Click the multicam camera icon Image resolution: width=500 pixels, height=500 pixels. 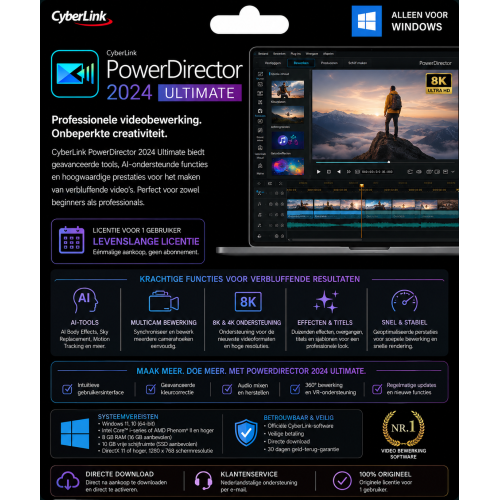pyautogui.click(x=163, y=301)
